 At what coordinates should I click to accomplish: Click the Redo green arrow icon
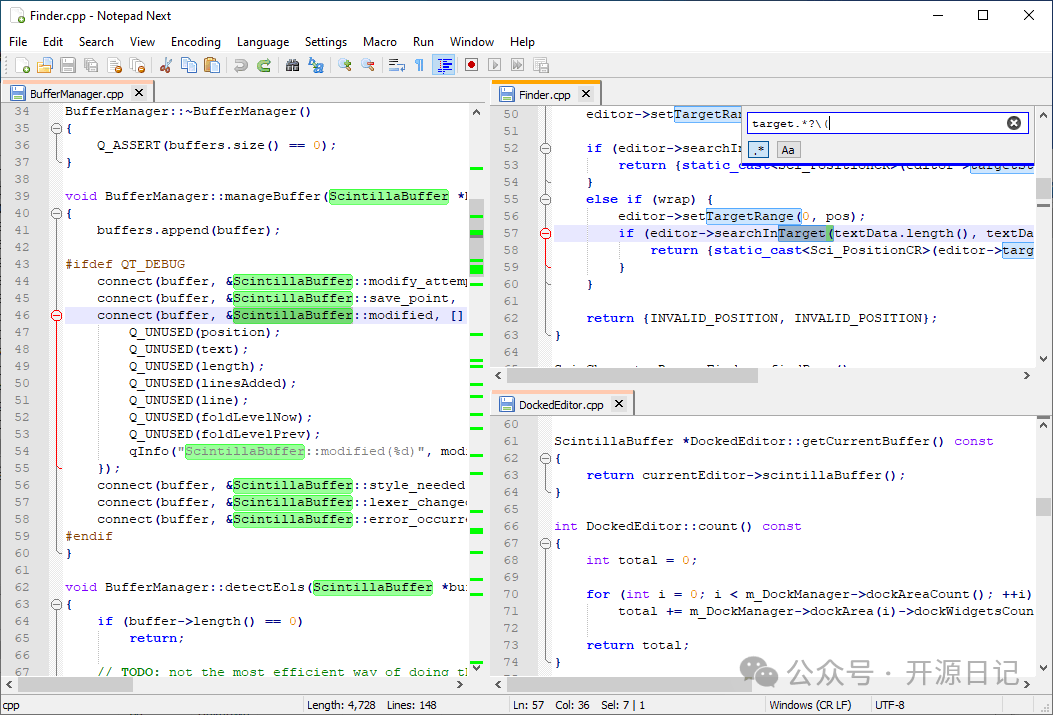[264, 65]
